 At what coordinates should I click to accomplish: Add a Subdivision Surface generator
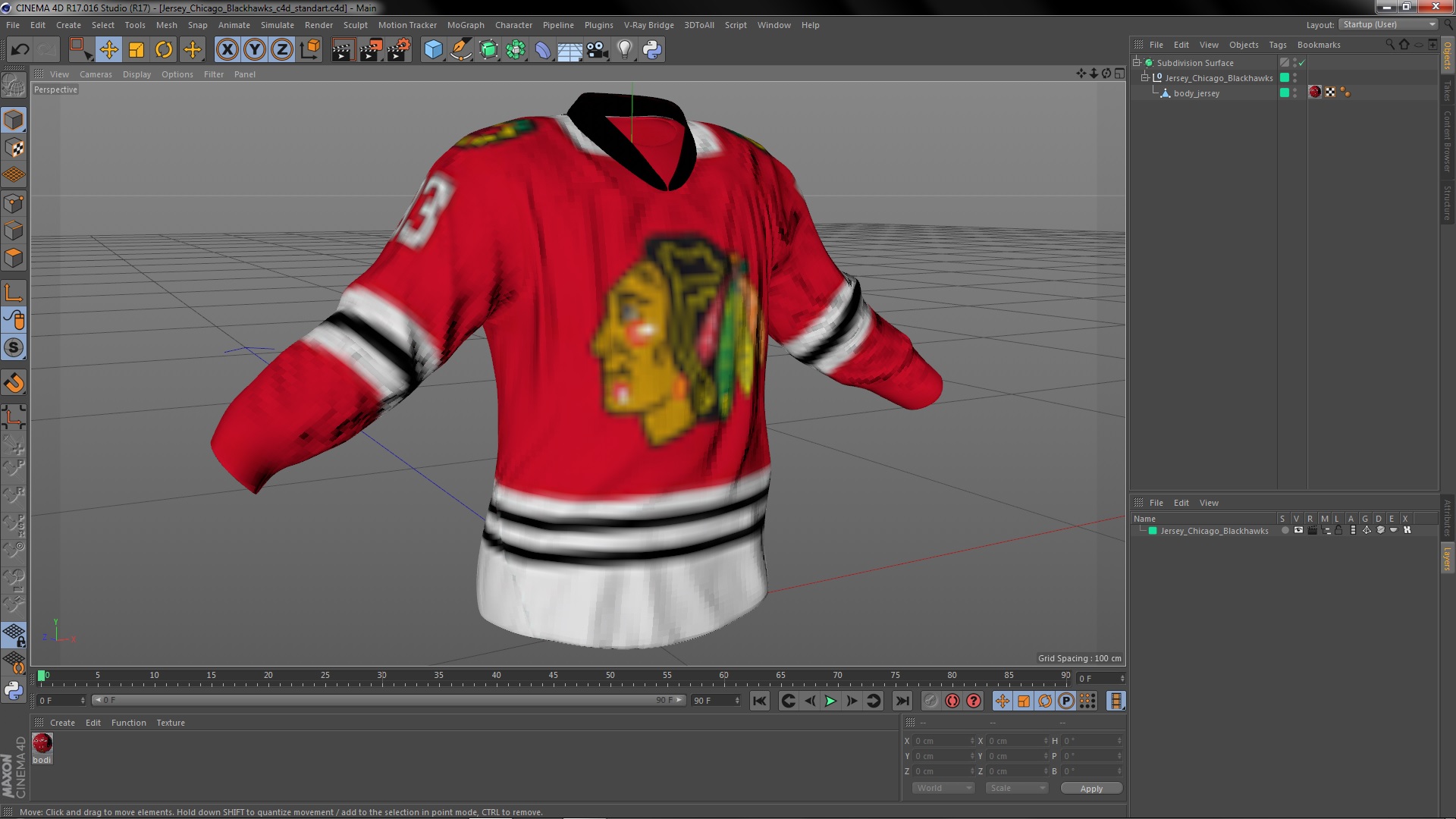488,50
